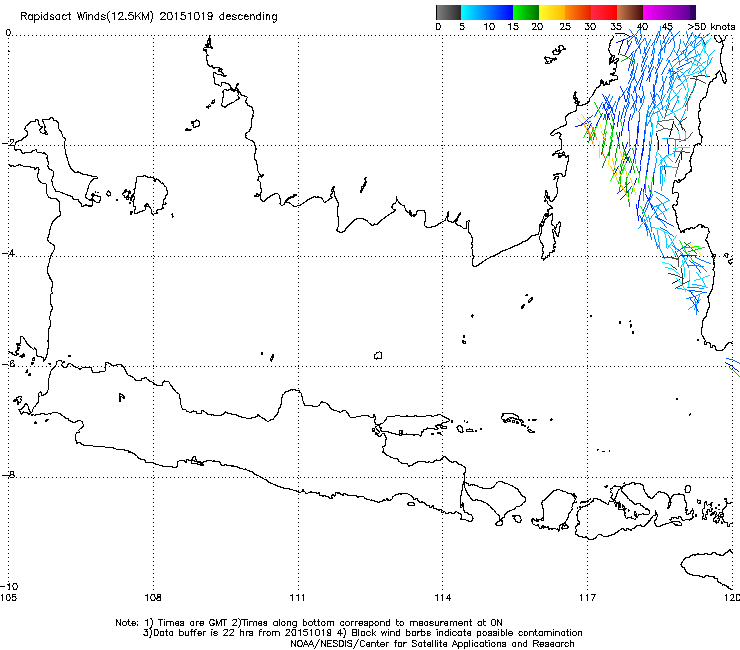Screen dimensions: 740x650
Task: Click latitude axis label "-10"
Action: pos(9,586)
